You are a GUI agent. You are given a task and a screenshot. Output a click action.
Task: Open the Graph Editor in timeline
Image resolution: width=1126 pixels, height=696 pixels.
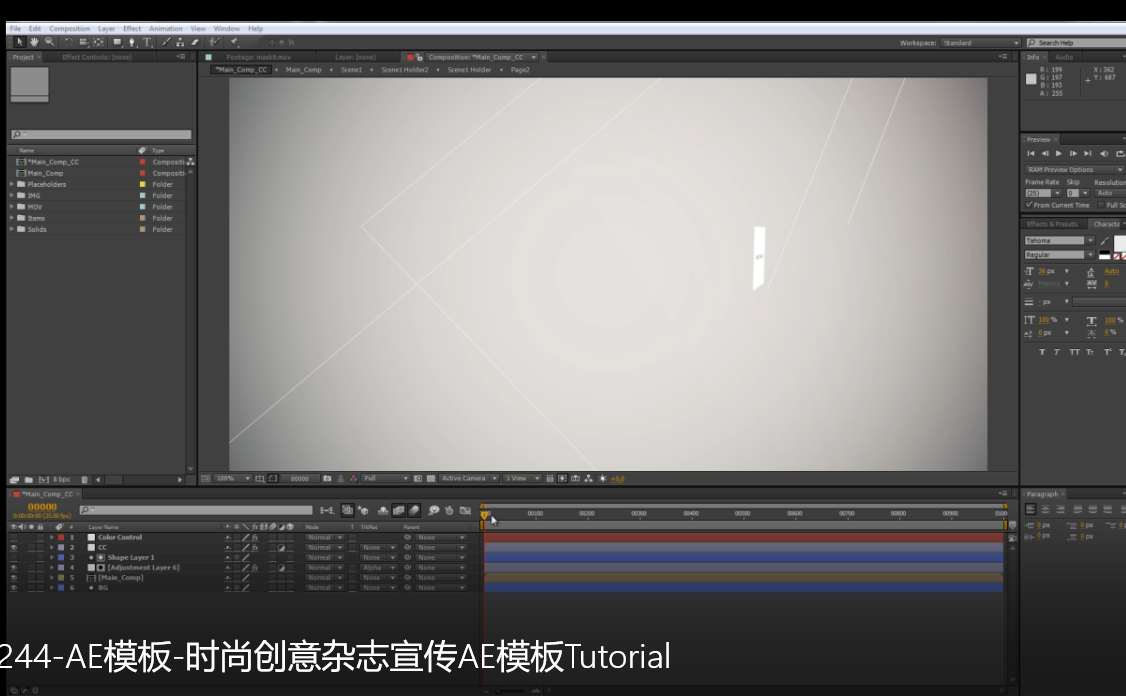pos(465,511)
